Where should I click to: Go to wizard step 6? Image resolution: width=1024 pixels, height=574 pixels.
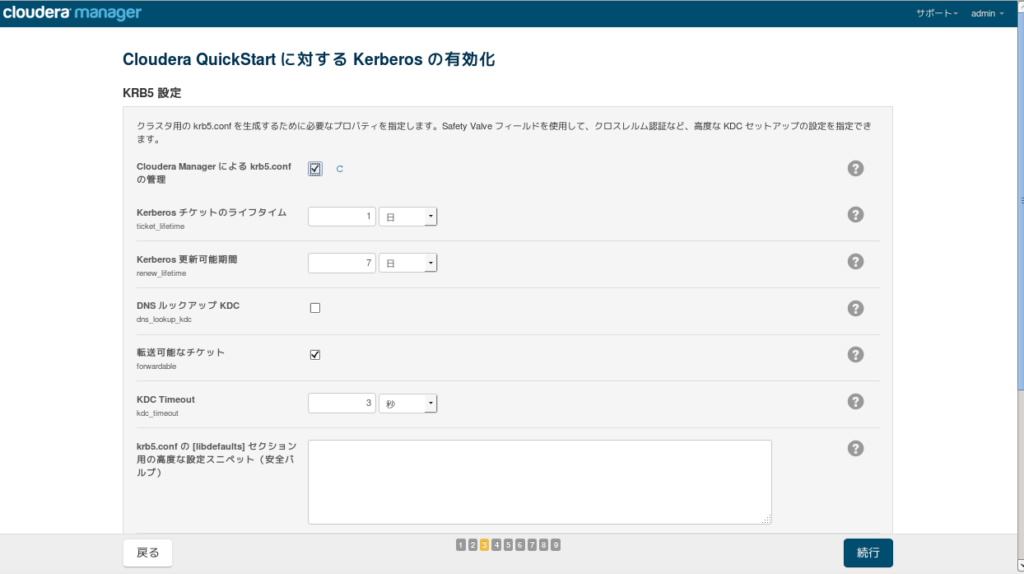[520, 545]
